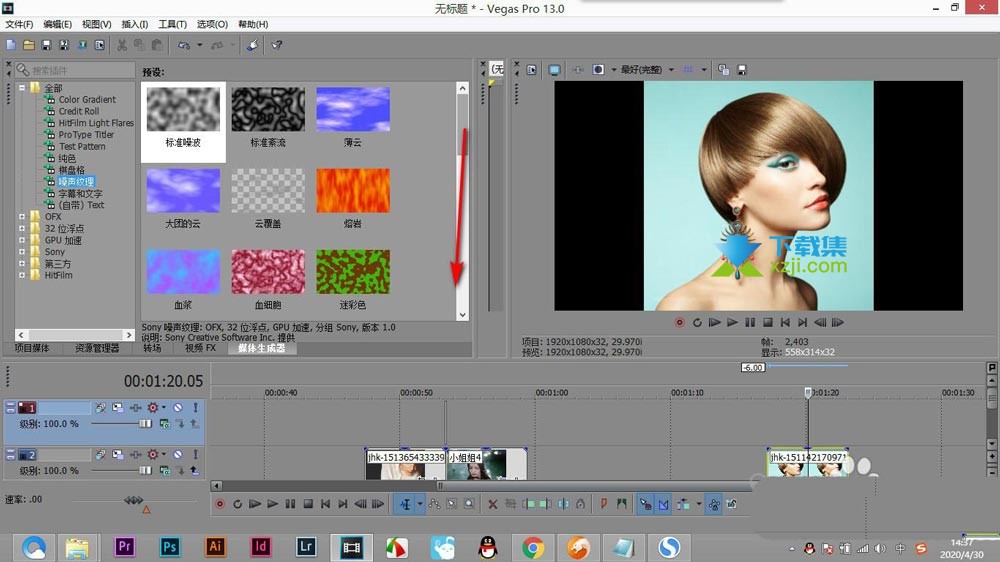
Task: Click the Undo arrow icon
Action: pyautogui.click(x=184, y=45)
